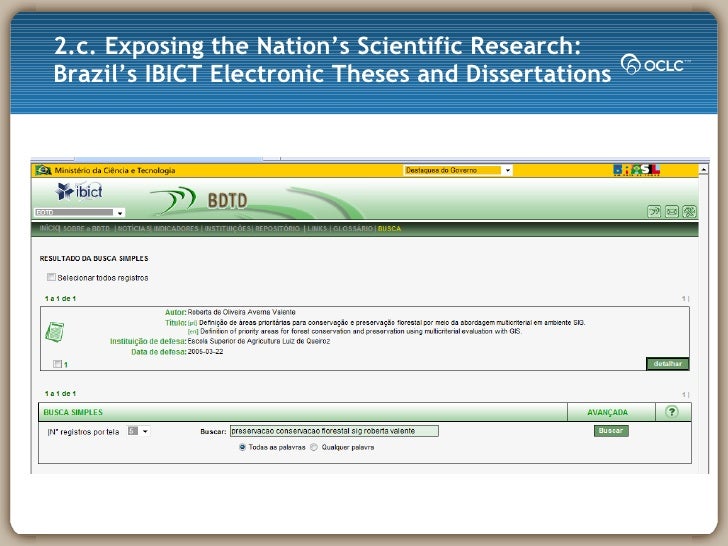Image resolution: width=728 pixels, height=546 pixels.
Task: Click 'Escola Superior de Agricultura Luiz de Queiroz'
Action: click(x=259, y=341)
